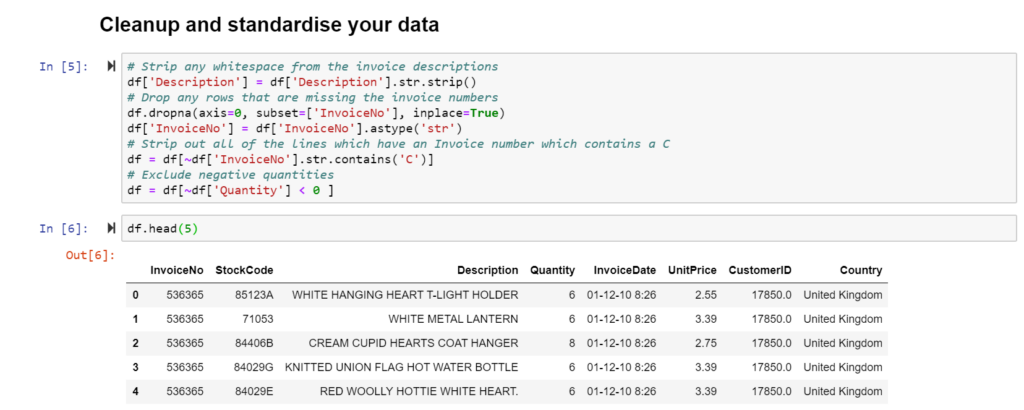The height and width of the screenshot is (410, 1024).
Task: Click the Out[6] output prompt
Action: click(90, 256)
